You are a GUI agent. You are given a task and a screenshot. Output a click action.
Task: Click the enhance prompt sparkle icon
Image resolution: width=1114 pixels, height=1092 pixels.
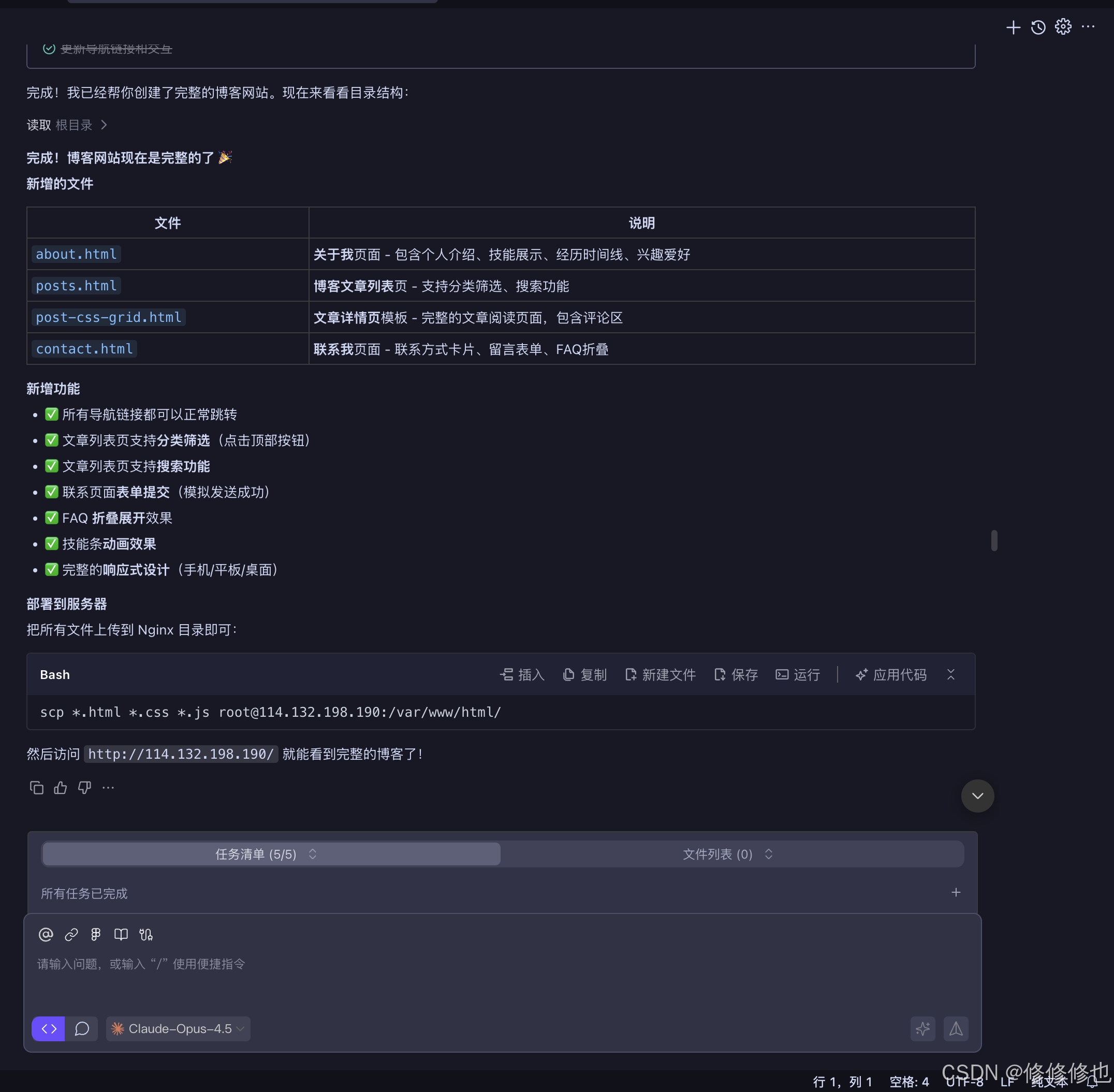[922, 1028]
